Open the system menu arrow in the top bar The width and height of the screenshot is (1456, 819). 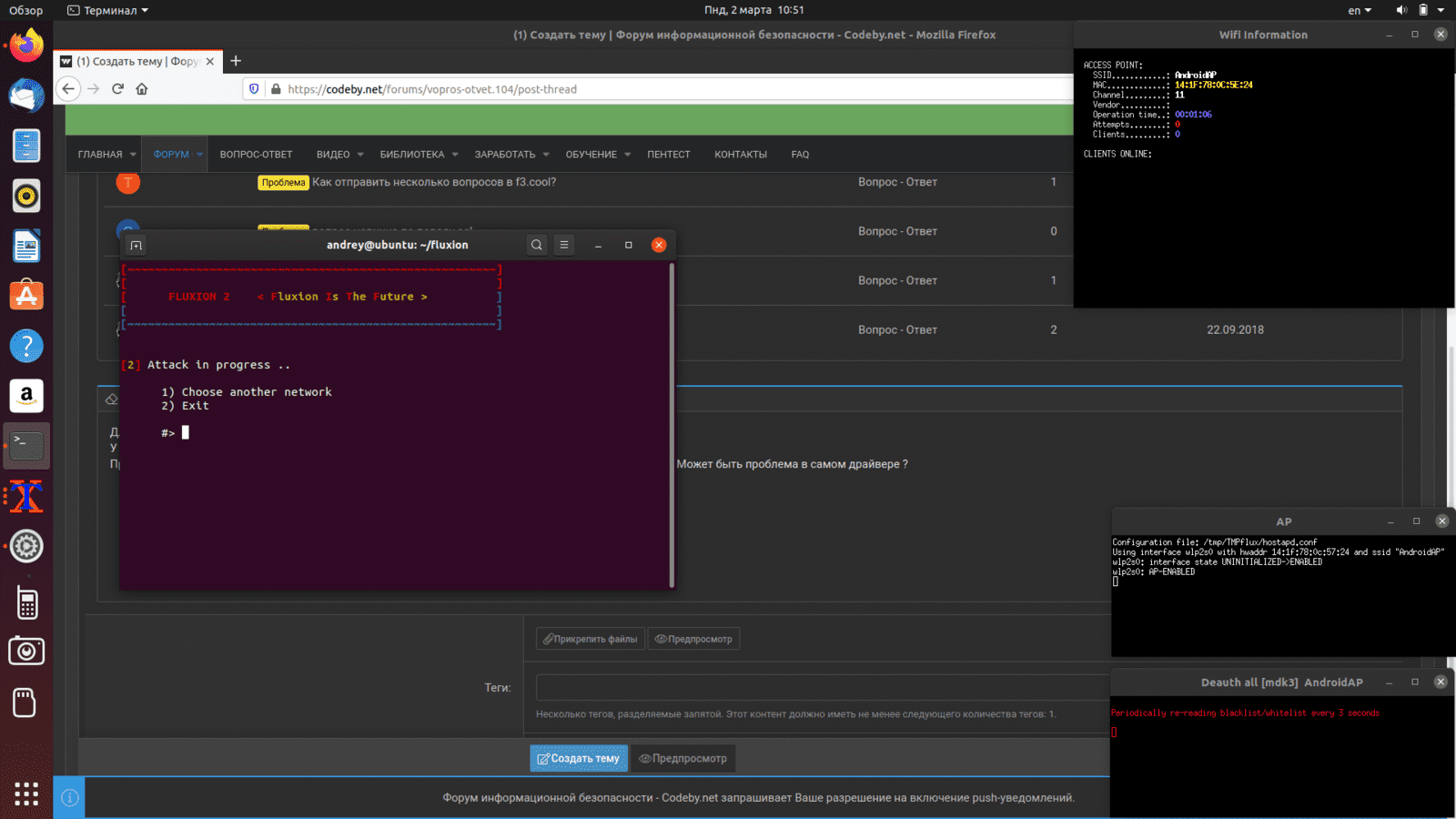pyautogui.click(x=1441, y=10)
